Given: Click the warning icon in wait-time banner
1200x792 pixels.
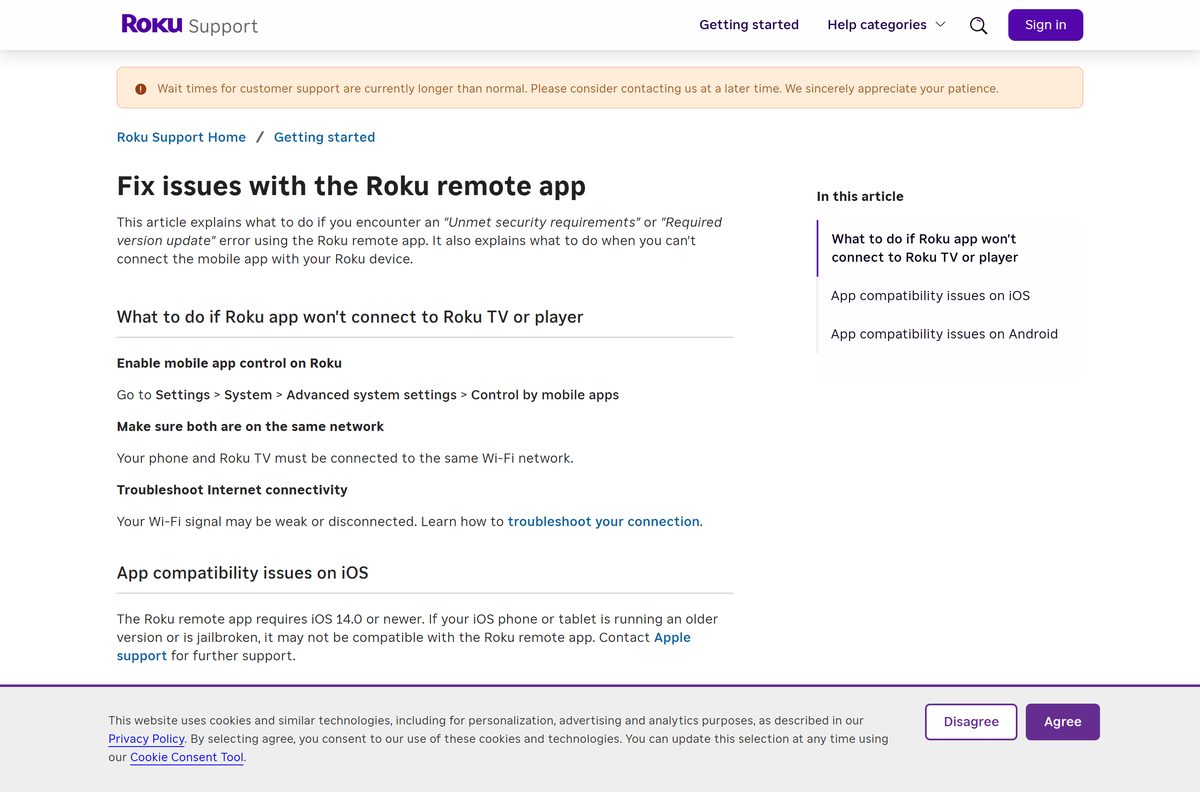Looking at the screenshot, I should point(141,89).
